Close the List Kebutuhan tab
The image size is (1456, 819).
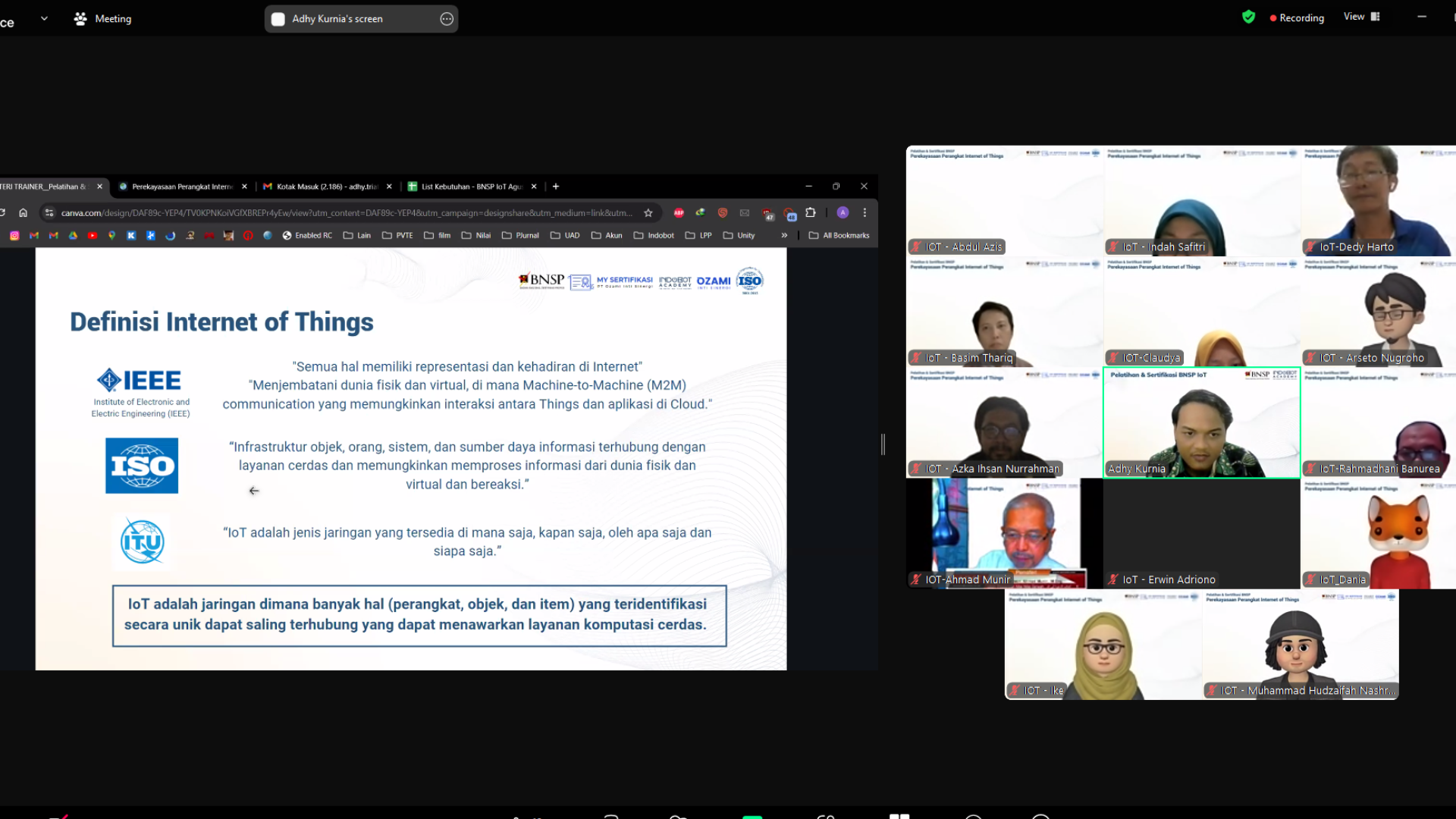point(534,187)
